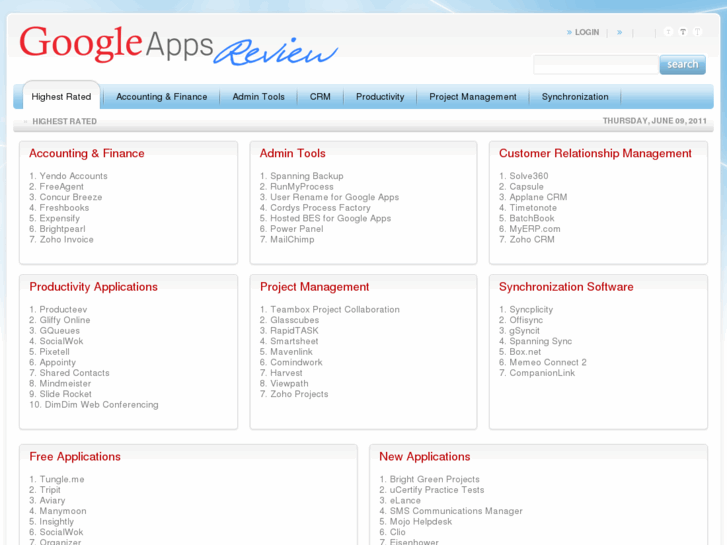Click RunMyProcess entry
The width and height of the screenshot is (727, 545).
[302, 186]
